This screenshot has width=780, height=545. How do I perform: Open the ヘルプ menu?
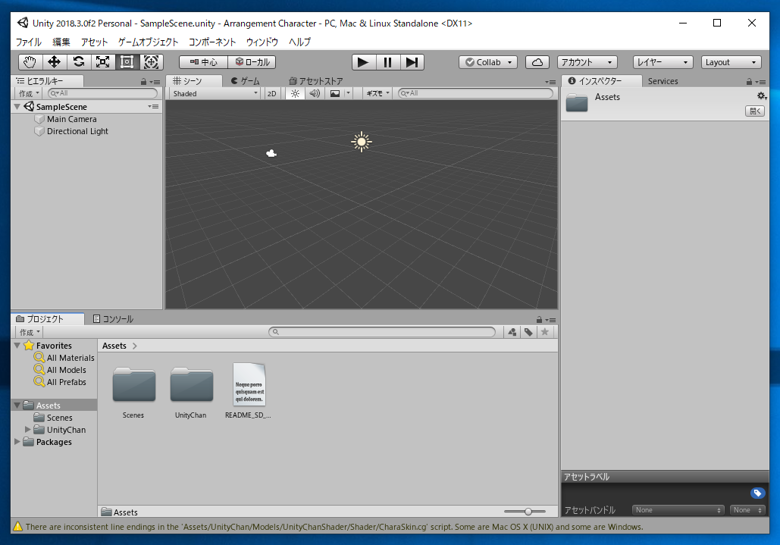click(299, 42)
